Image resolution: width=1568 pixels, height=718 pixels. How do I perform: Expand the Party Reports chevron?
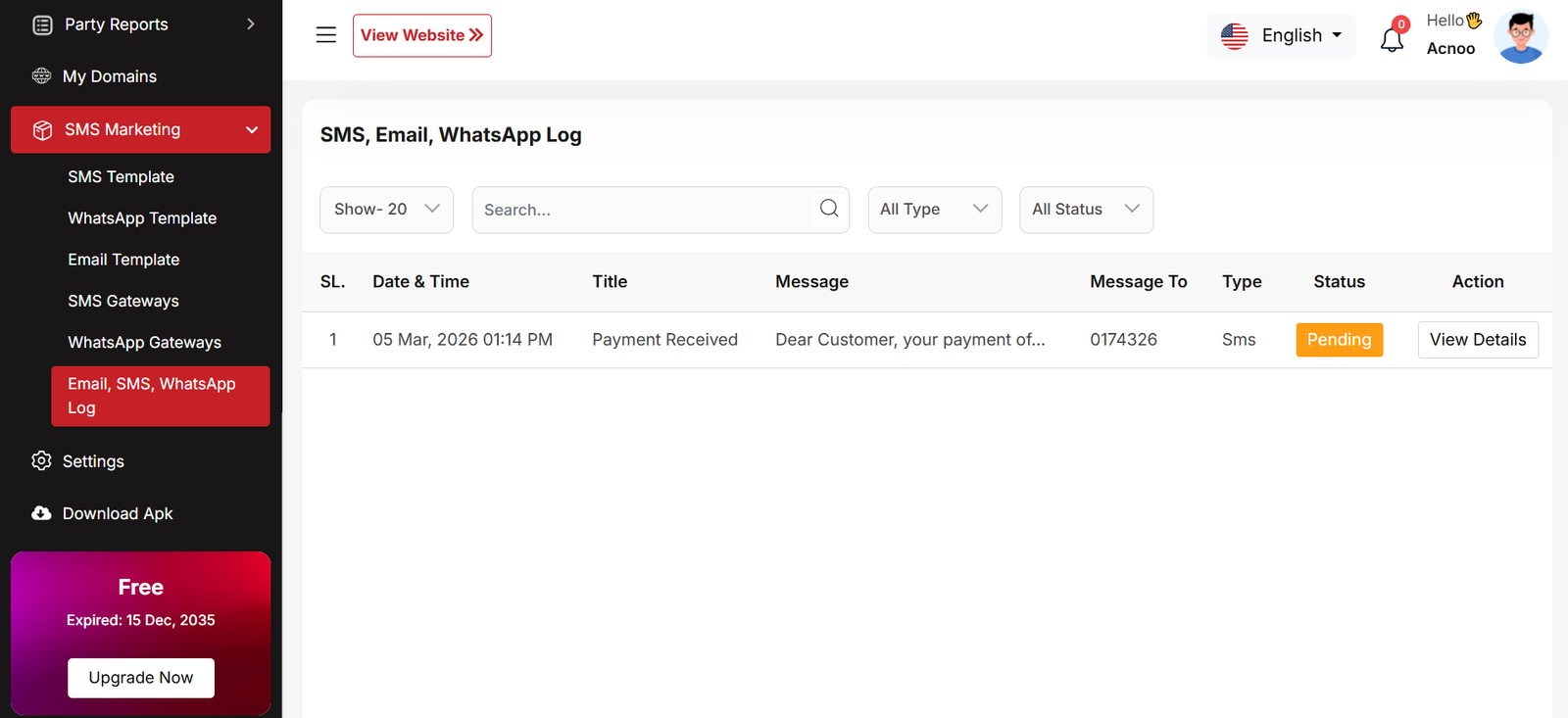(251, 24)
